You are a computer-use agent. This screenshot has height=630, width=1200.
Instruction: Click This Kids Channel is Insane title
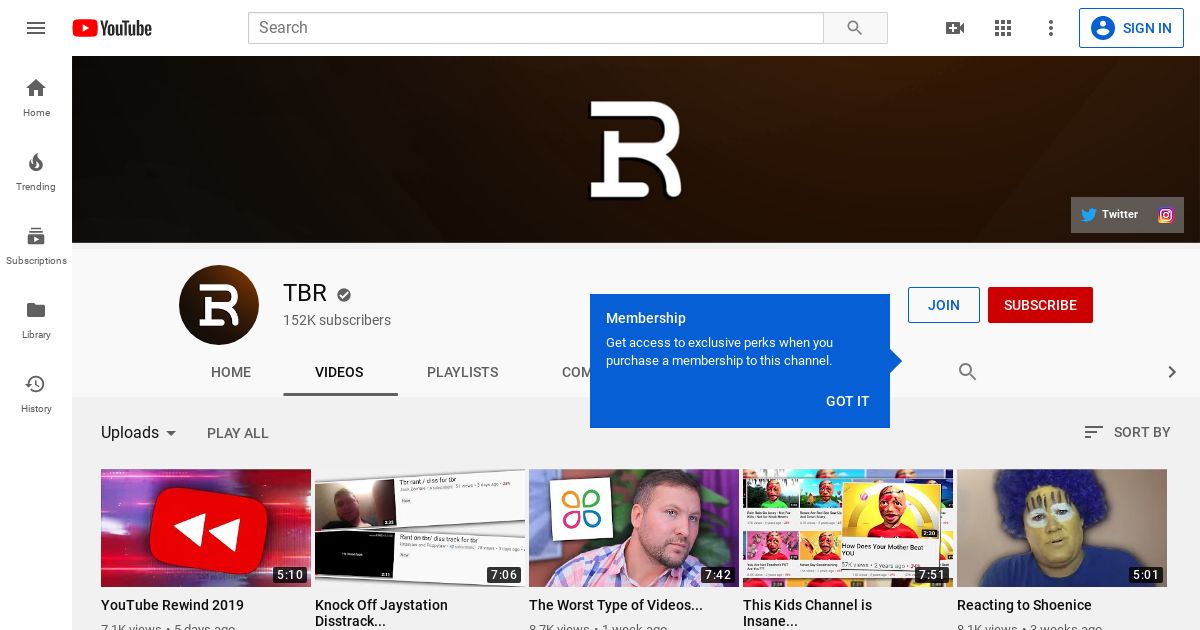807,613
